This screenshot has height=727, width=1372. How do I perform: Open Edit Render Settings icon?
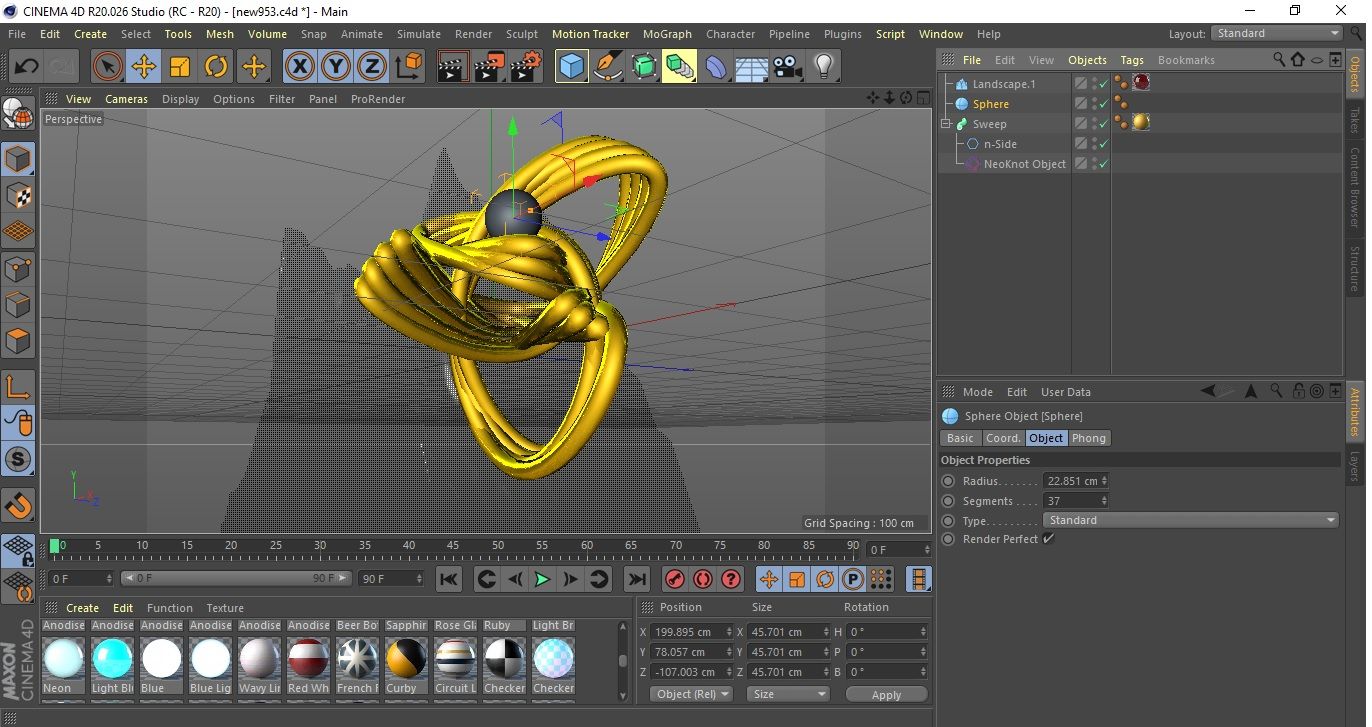[526, 67]
